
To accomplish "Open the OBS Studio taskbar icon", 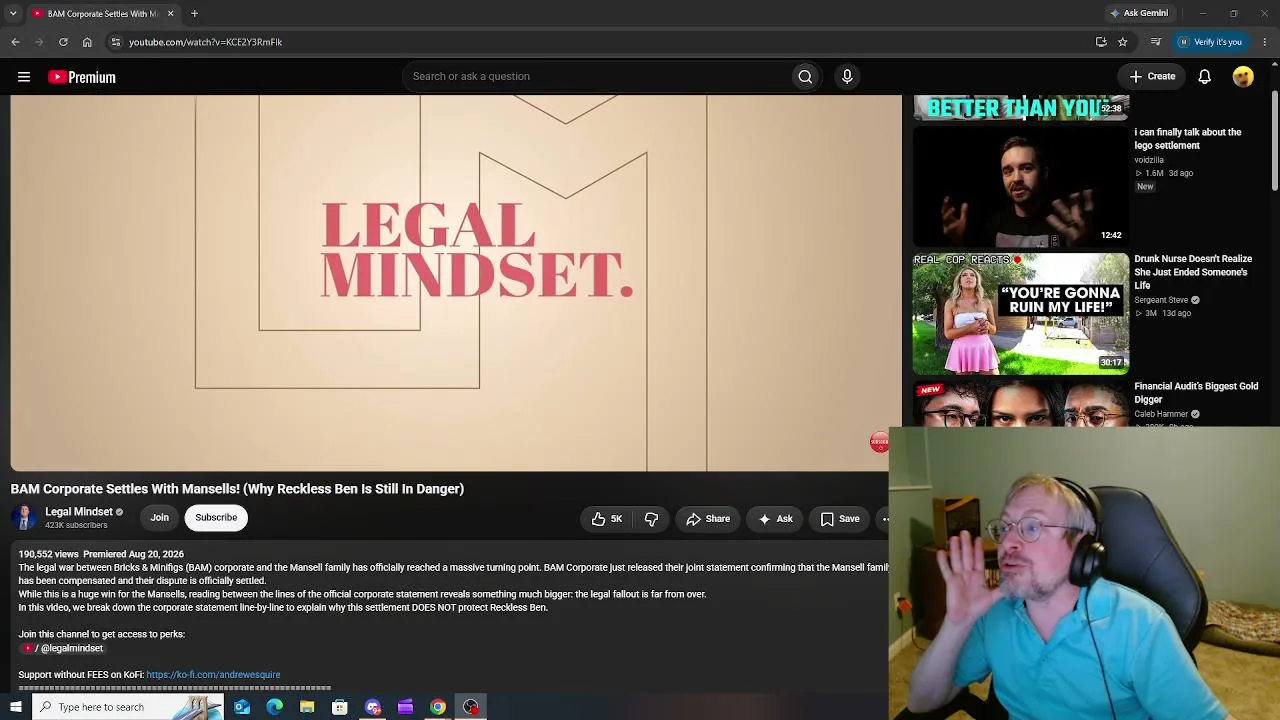I will pos(471,707).
